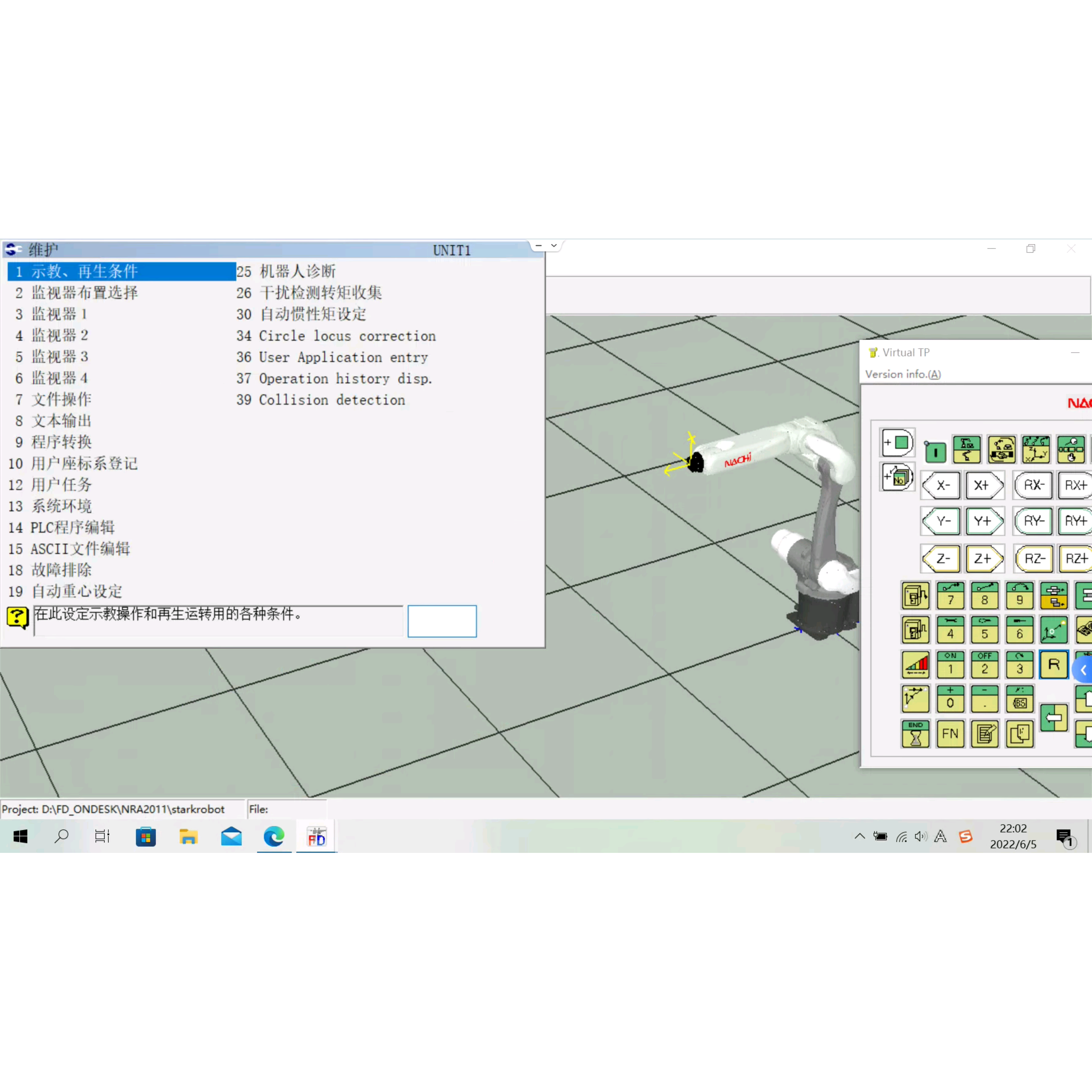The width and height of the screenshot is (1092, 1092).
Task: Click the left arrow cursor key
Action: pyautogui.click(x=1054, y=718)
